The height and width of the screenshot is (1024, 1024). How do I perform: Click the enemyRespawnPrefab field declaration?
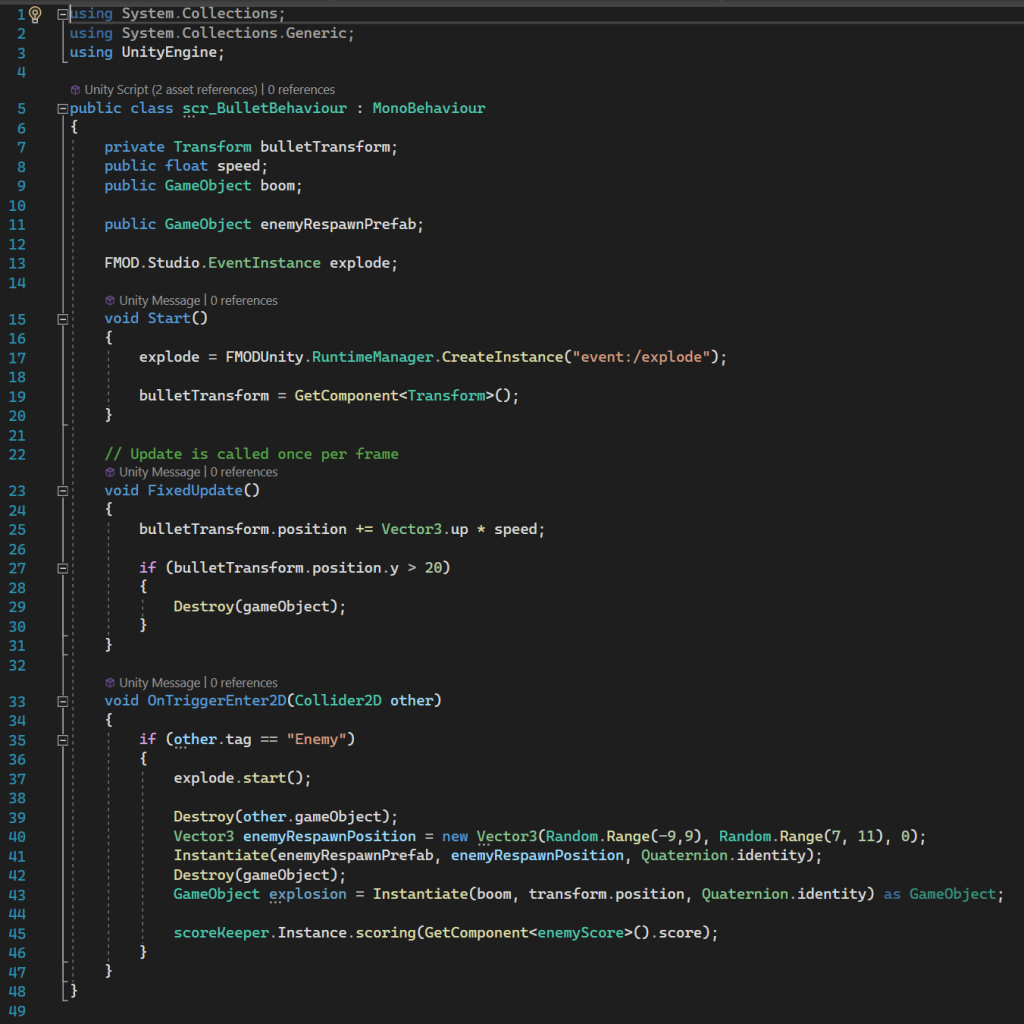coord(337,224)
